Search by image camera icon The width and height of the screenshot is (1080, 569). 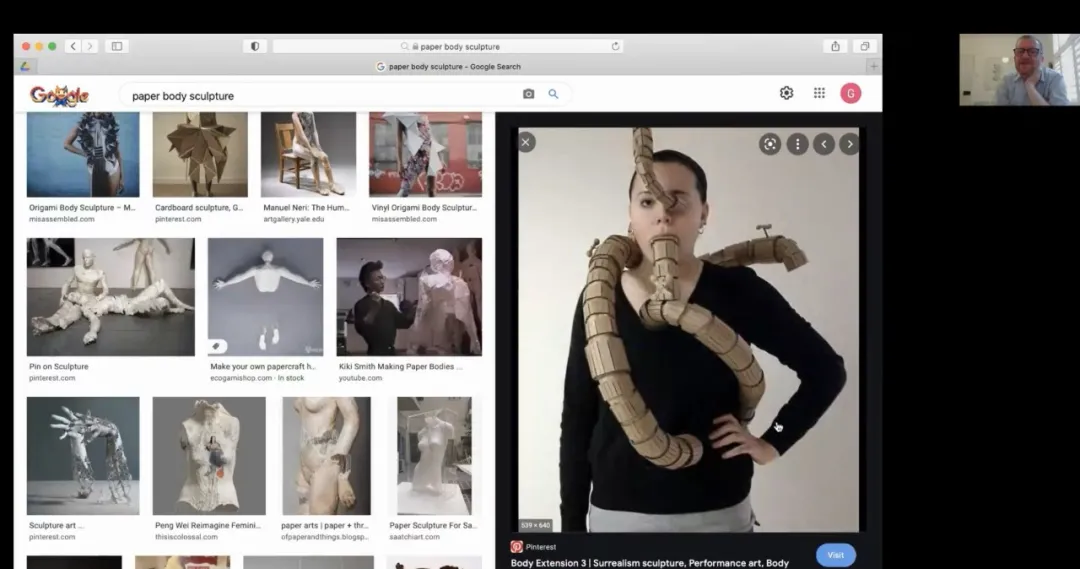[x=528, y=94]
